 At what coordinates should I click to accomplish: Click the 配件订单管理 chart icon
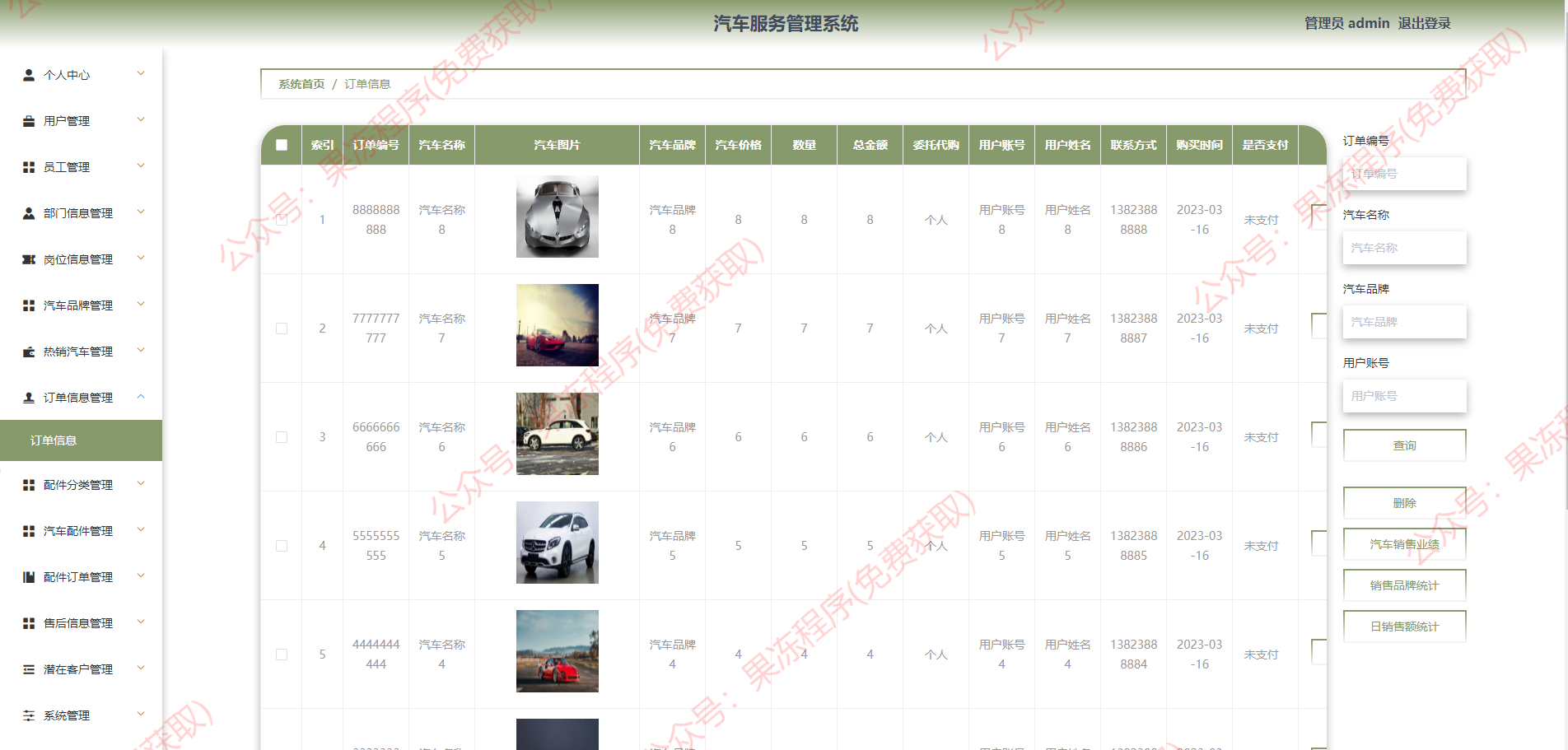click(29, 577)
